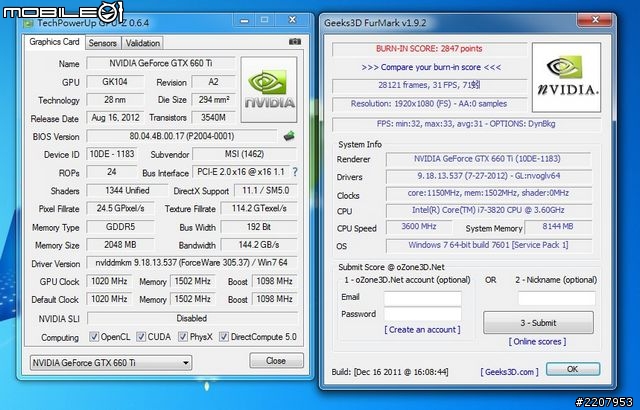This screenshot has height=410, width=640.
Task: Click the BIOS save chip icon
Action: [289, 136]
